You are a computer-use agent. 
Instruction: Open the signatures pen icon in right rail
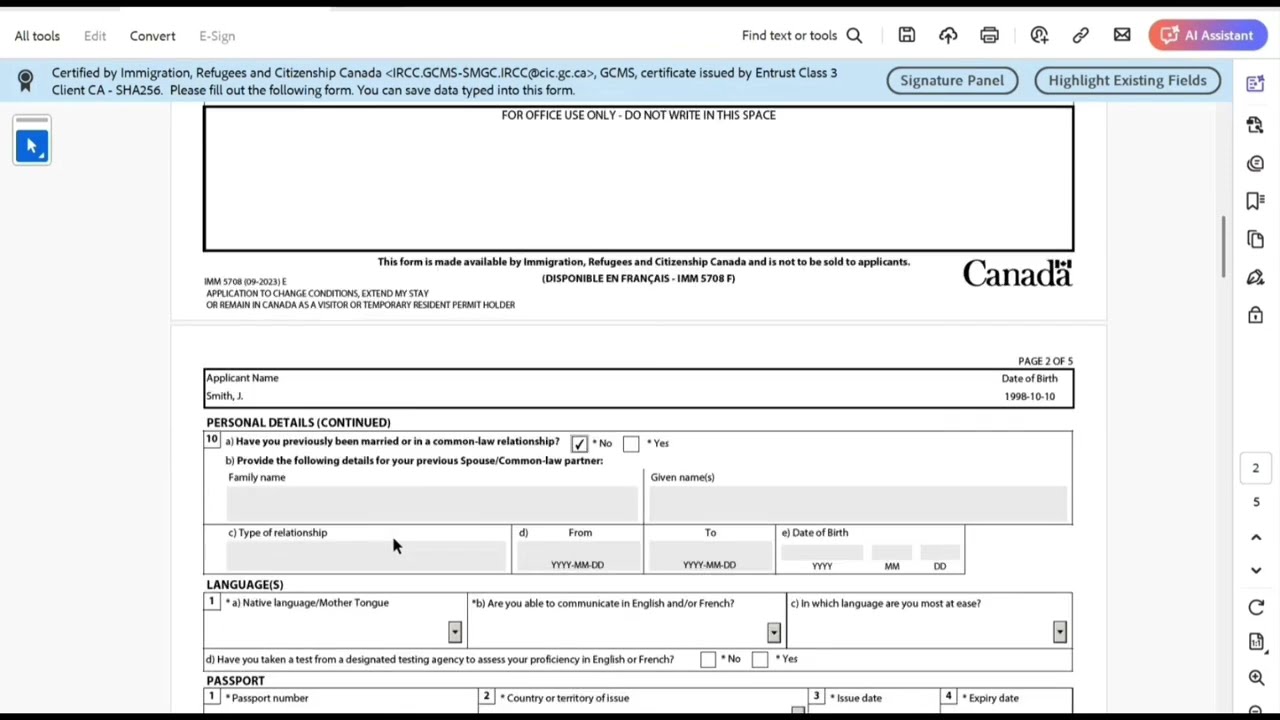pyautogui.click(x=1256, y=277)
